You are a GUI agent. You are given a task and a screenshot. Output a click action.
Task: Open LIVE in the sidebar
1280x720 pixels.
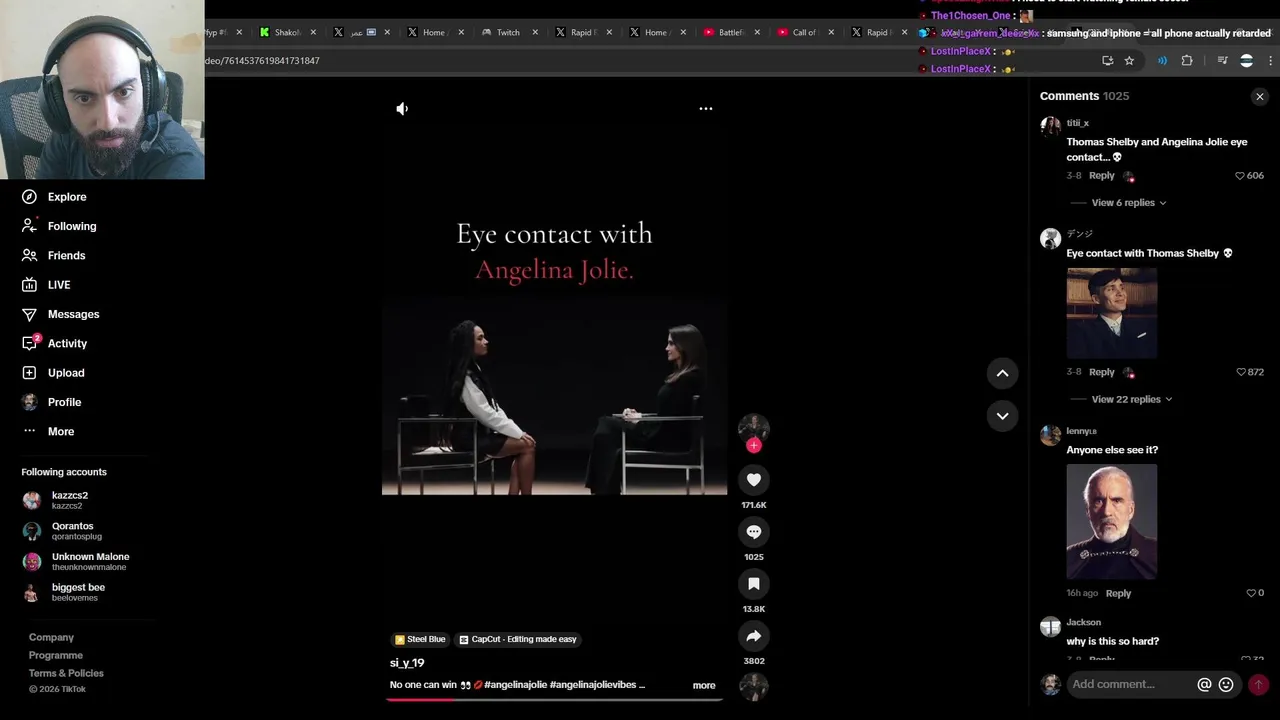click(59, 285)
